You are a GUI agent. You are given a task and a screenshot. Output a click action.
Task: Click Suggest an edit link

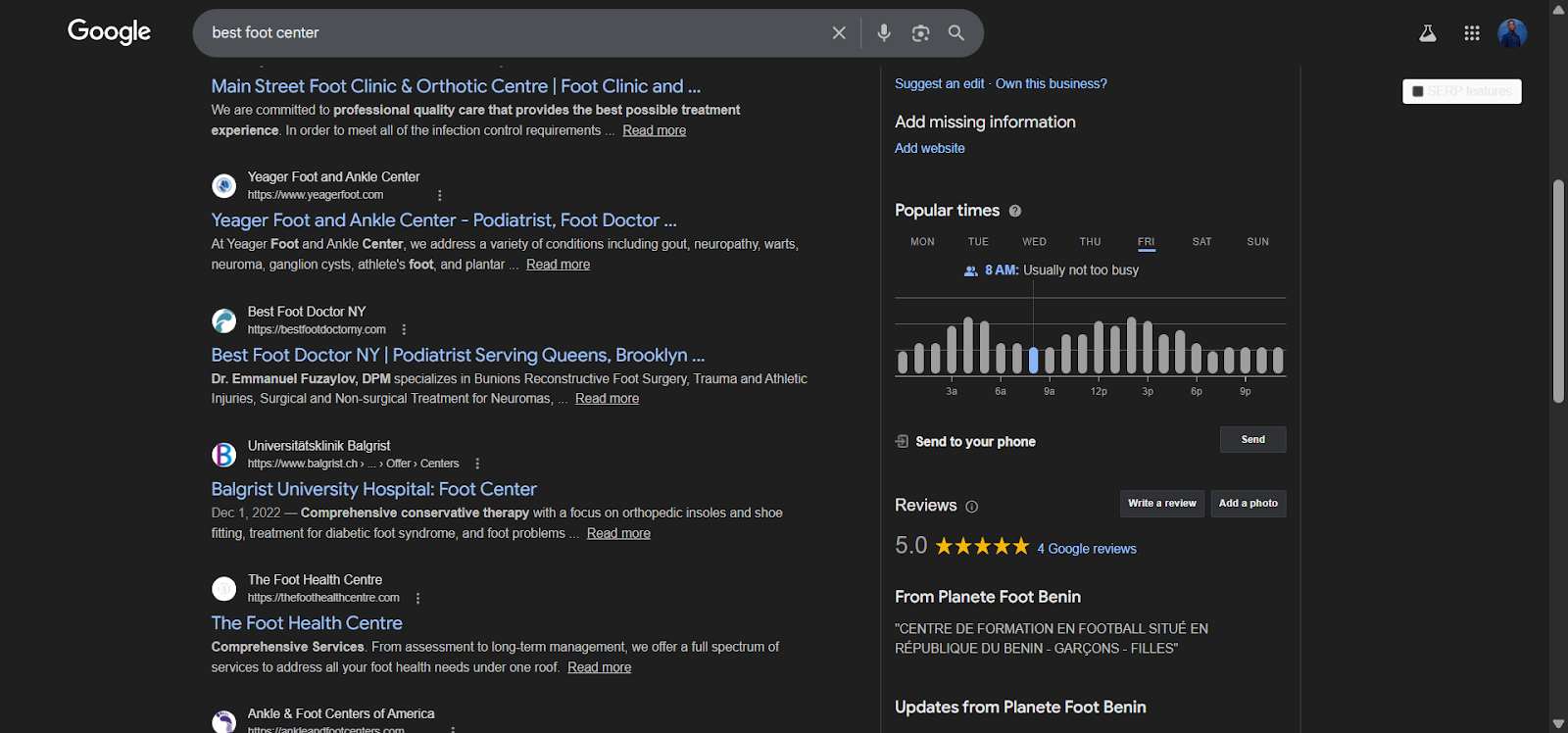(x=939, y=84)
